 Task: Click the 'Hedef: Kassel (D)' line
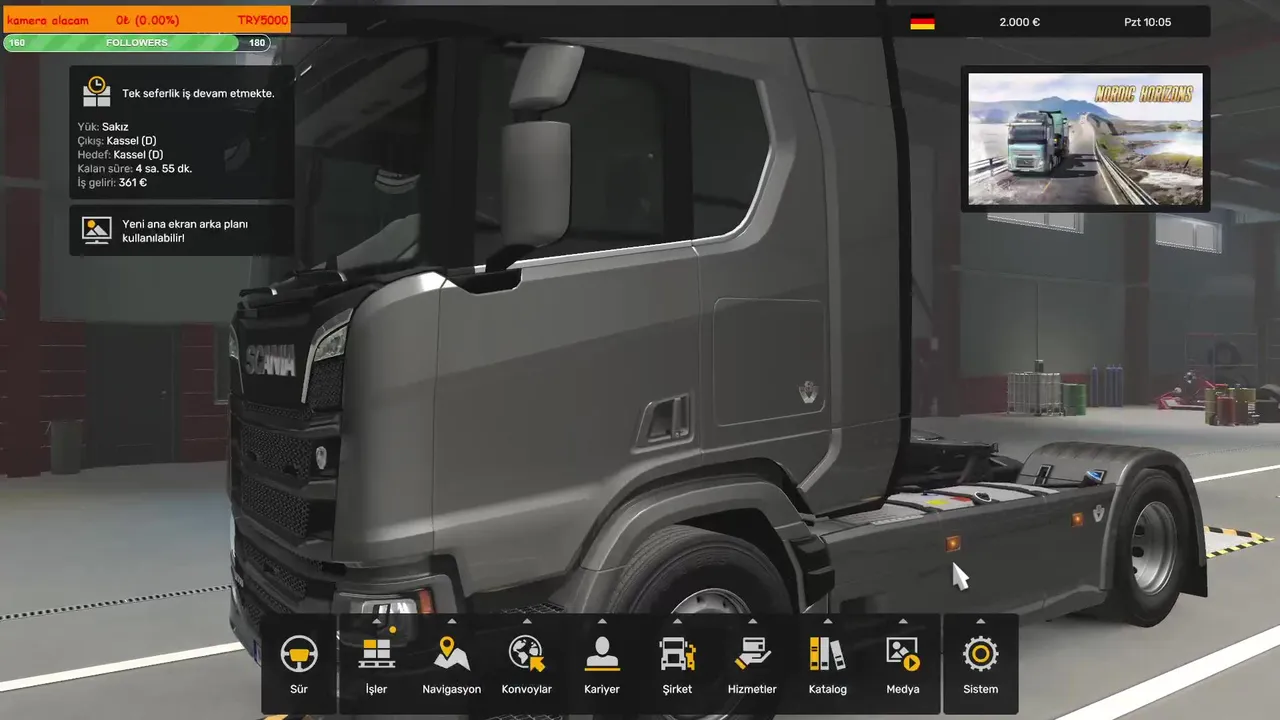pyautogui.click(x=120, y=155)
